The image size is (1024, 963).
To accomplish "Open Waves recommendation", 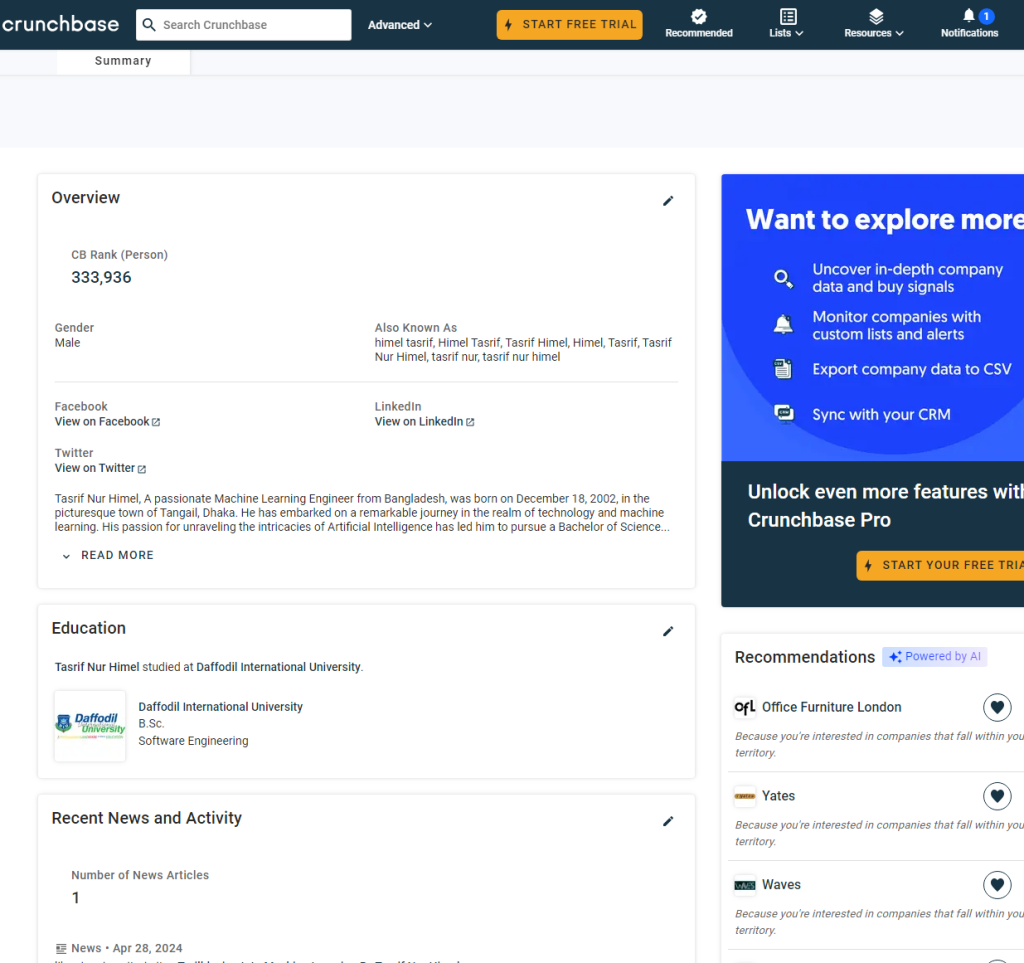I will pos(781,885).
